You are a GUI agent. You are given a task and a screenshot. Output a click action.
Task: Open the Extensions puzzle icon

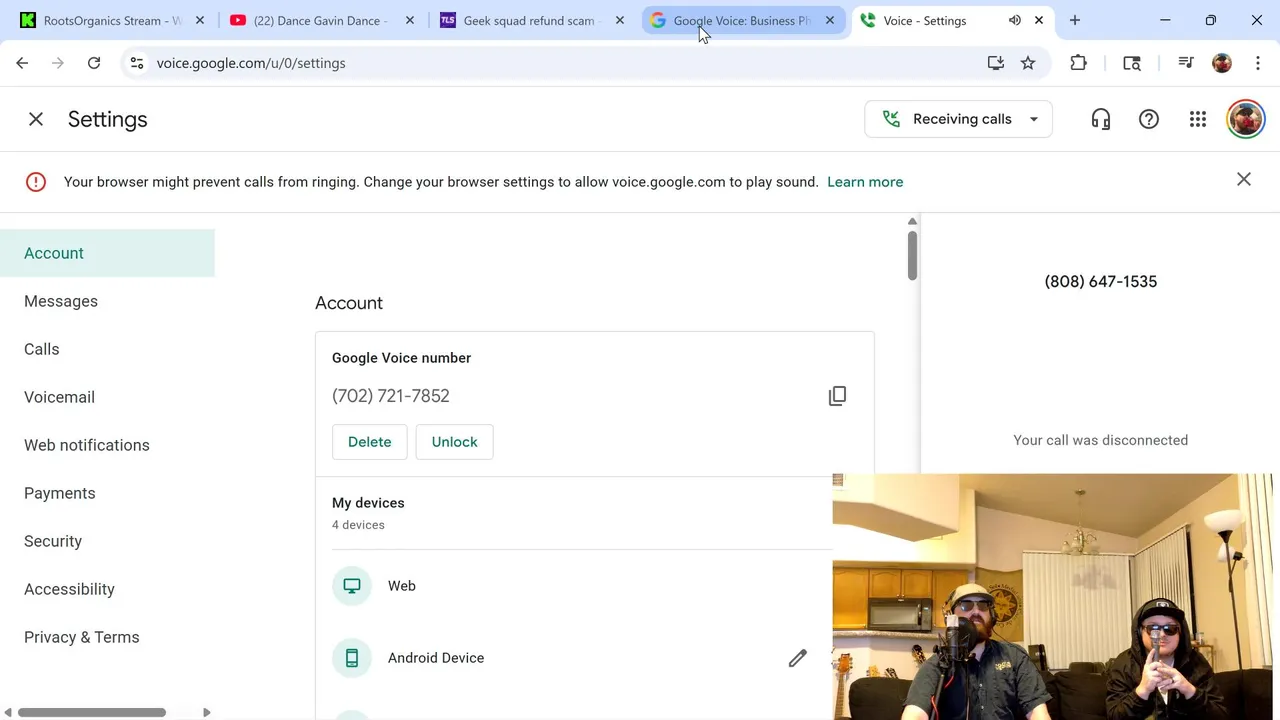(x=1078, y=63)
